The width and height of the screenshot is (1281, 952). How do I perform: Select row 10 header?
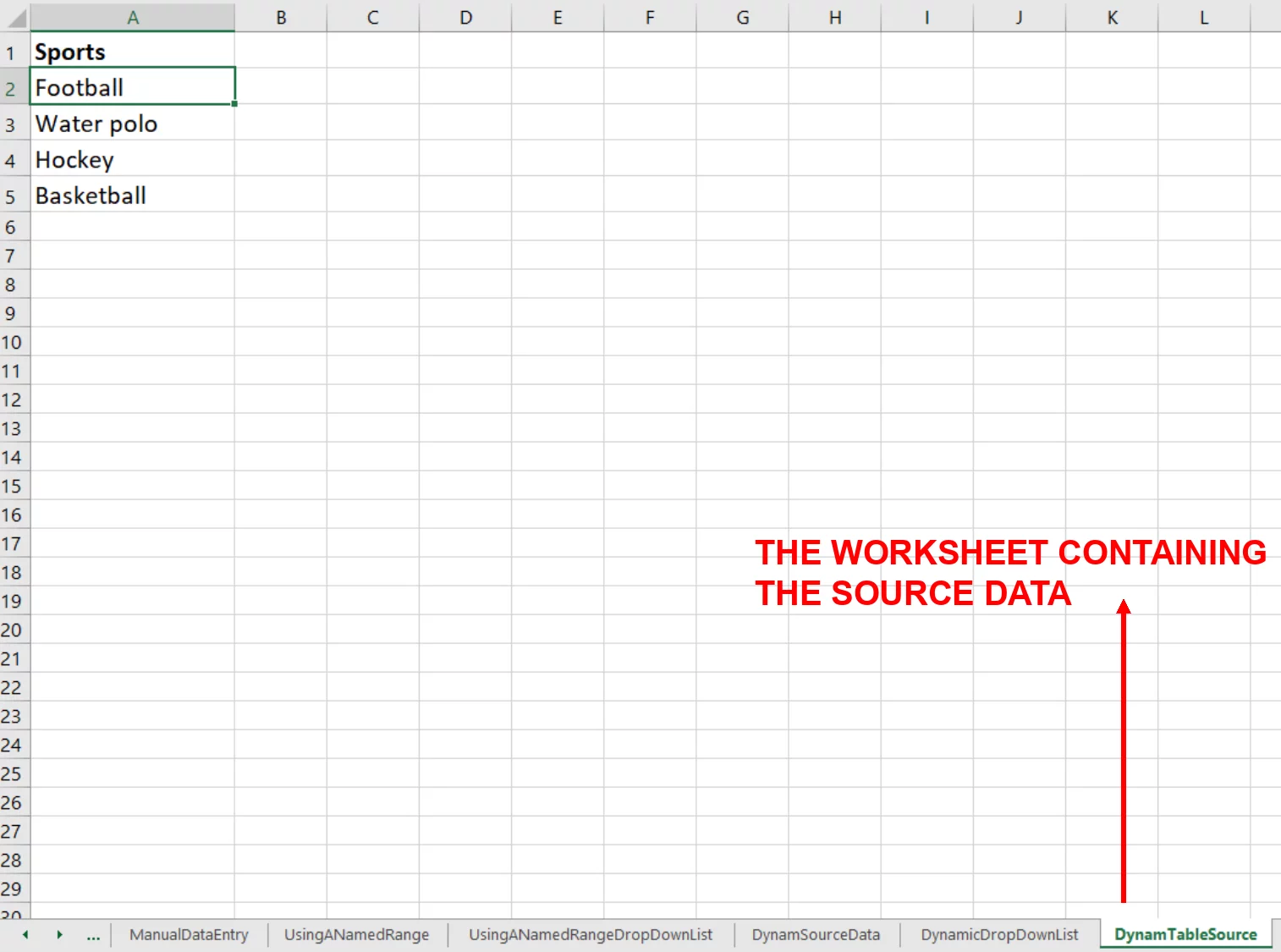12,343
